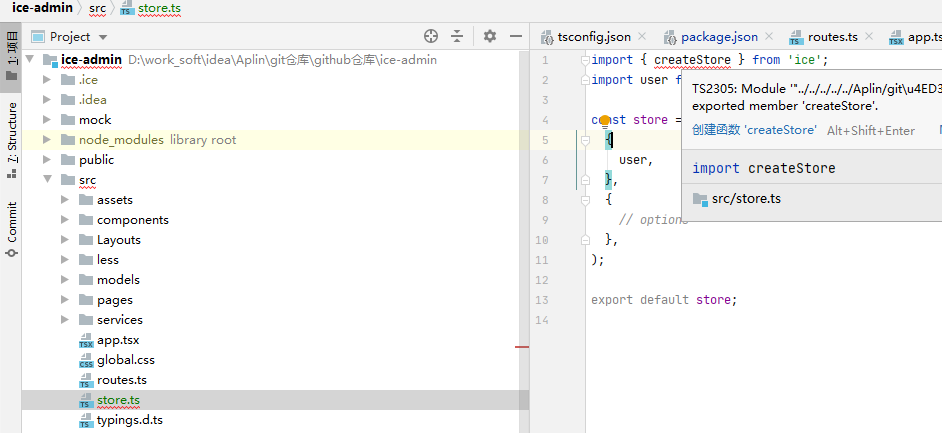Screen dimensions: 942x433
Task: Click the src/store.ts folder icon in popup
Action: pyautogui.click(x=700, y=199)
